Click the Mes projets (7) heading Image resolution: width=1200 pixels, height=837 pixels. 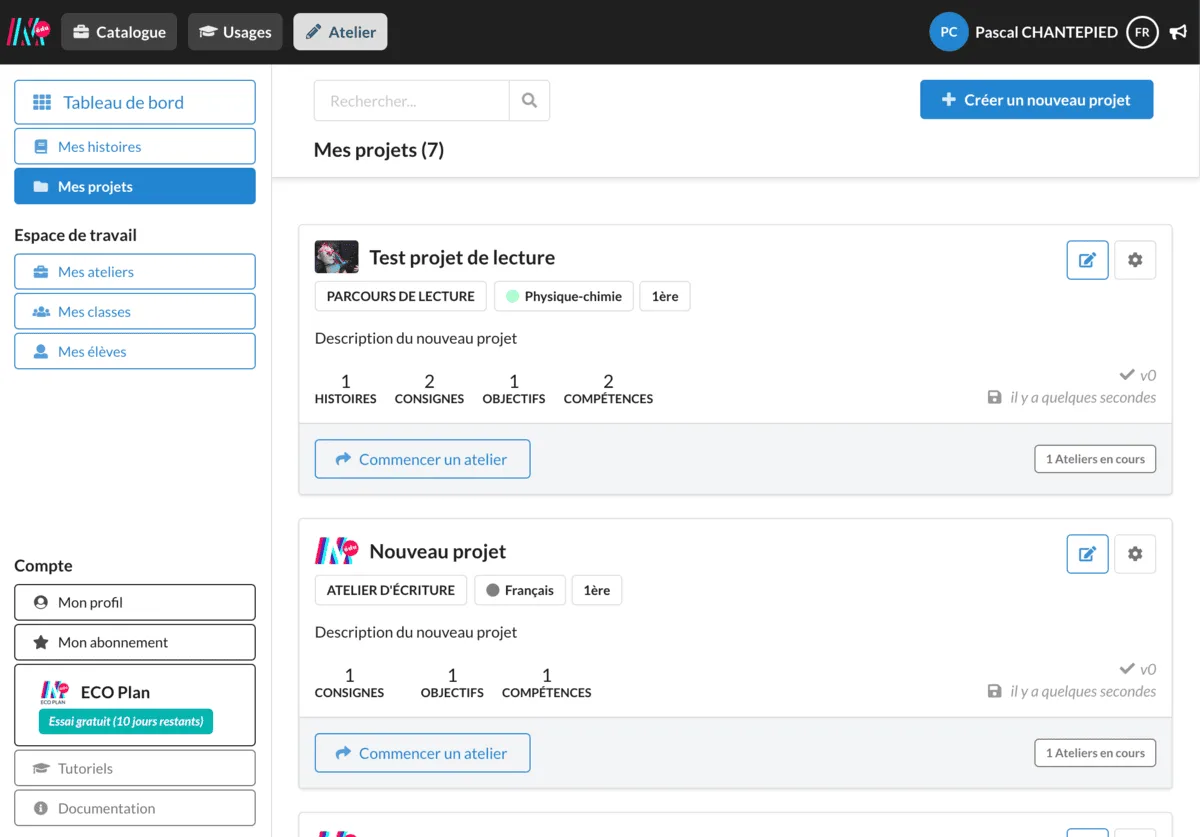pos(379,150)
